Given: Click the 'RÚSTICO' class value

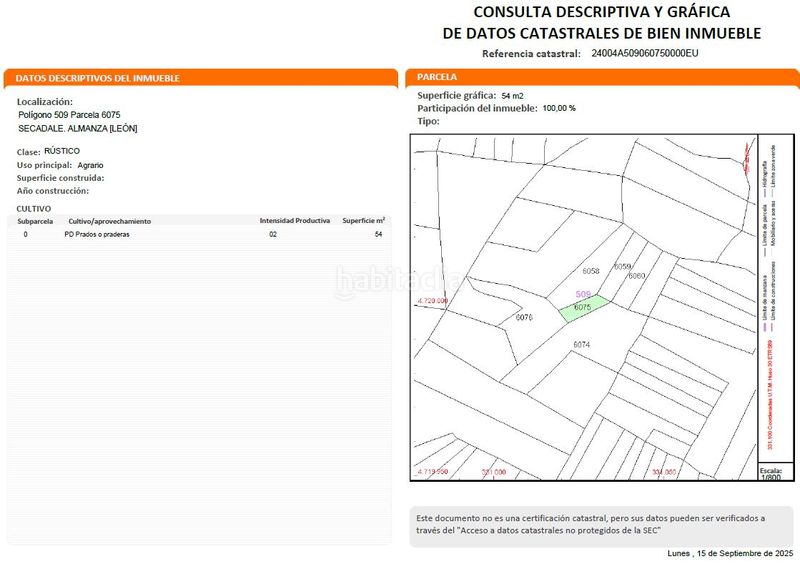Looking at the screenshot, I should coord(62,151).
